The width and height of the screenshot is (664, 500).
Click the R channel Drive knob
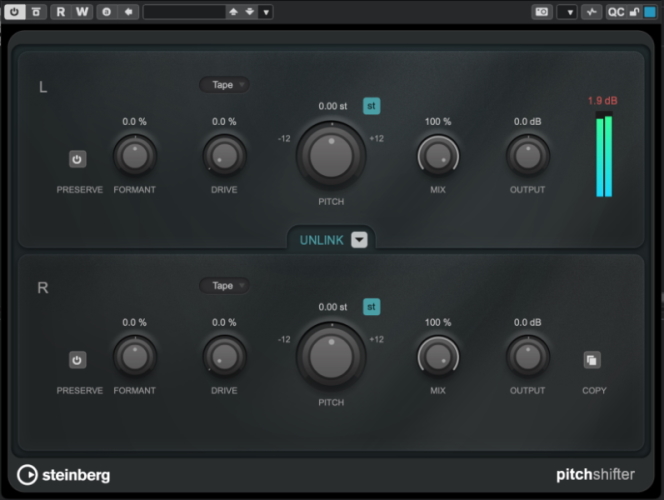coord(224,357)
